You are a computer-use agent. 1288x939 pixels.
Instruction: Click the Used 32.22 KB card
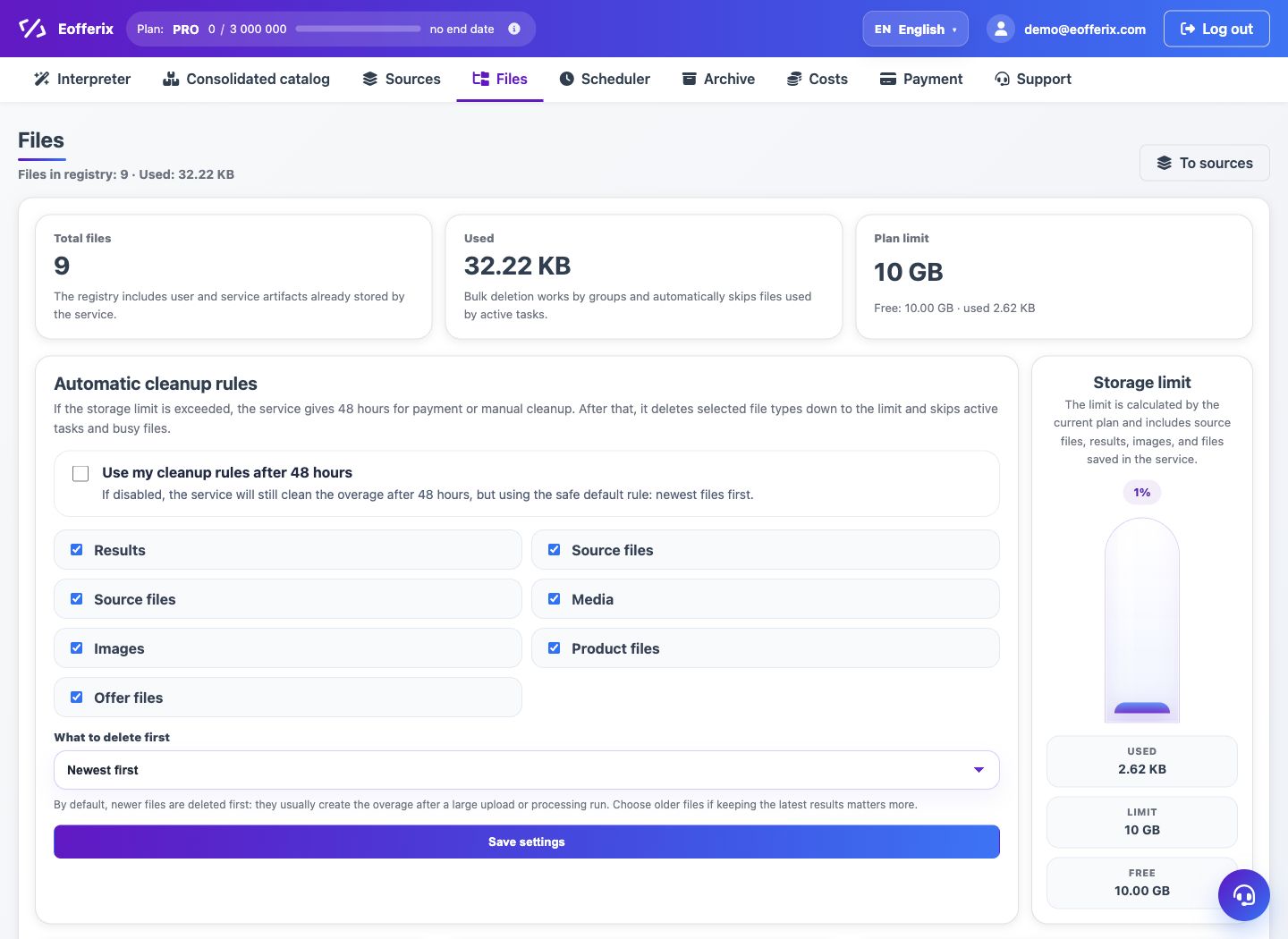644,276
